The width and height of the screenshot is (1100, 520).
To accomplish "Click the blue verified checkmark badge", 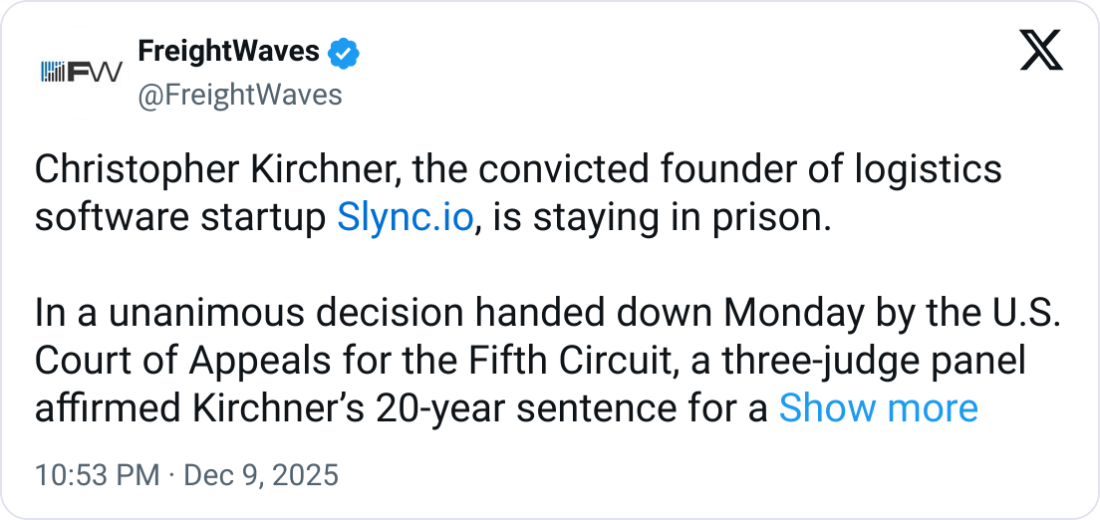I will tap(345, 52).
